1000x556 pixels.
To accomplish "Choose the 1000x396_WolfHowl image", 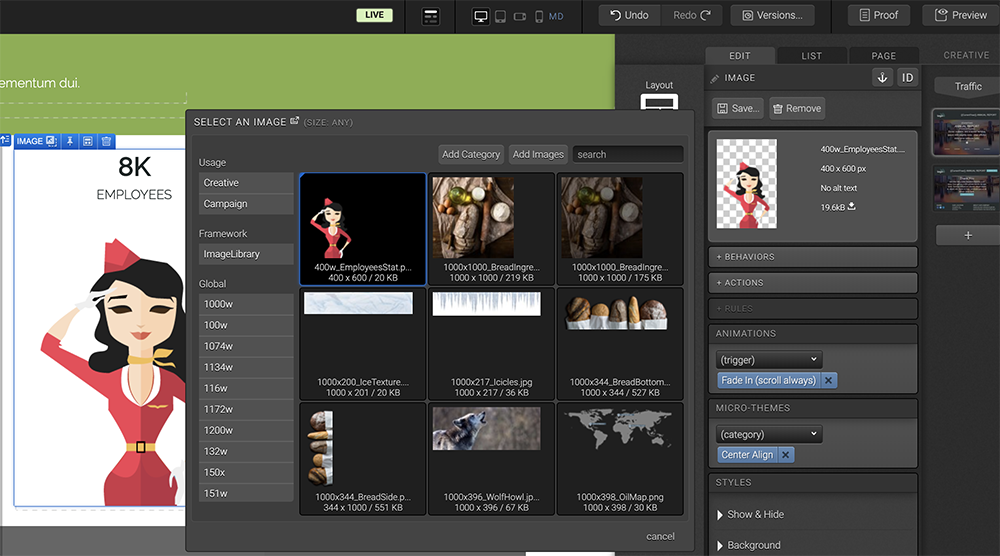I will pos(491,458).
